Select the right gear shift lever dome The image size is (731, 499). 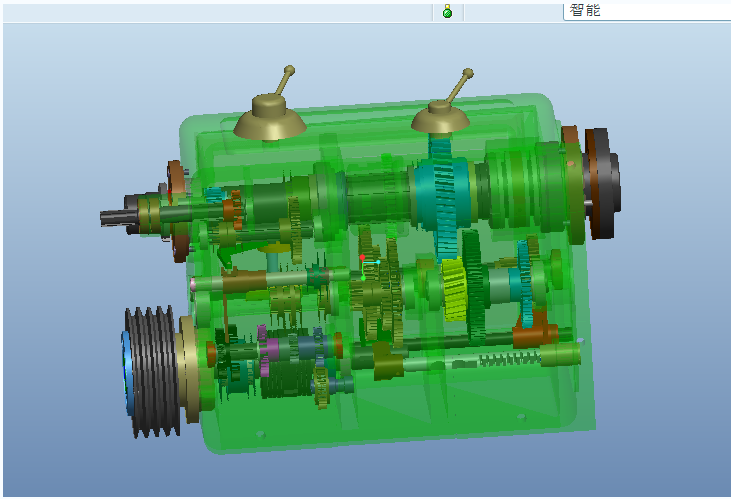pos(440,117)
